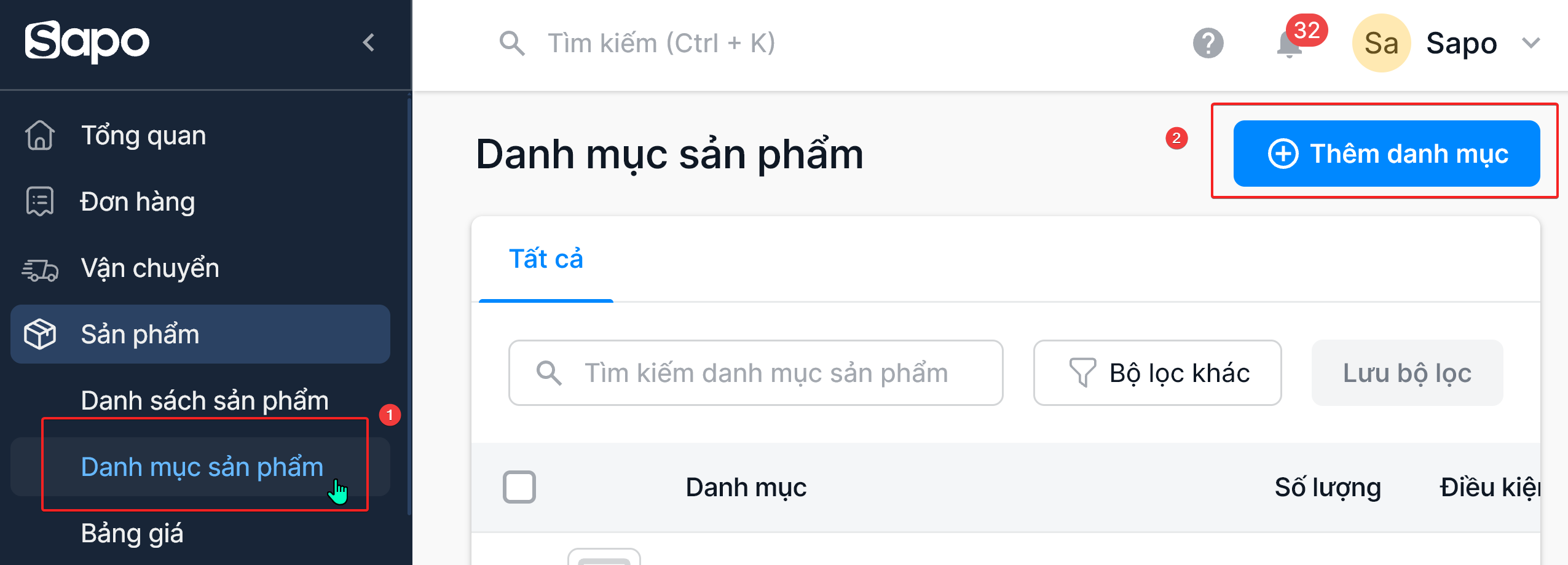Open the help question mark icon
The height and width of the screenshot is (565, 1568).
pyautogui.click(x=1208, y=43)
